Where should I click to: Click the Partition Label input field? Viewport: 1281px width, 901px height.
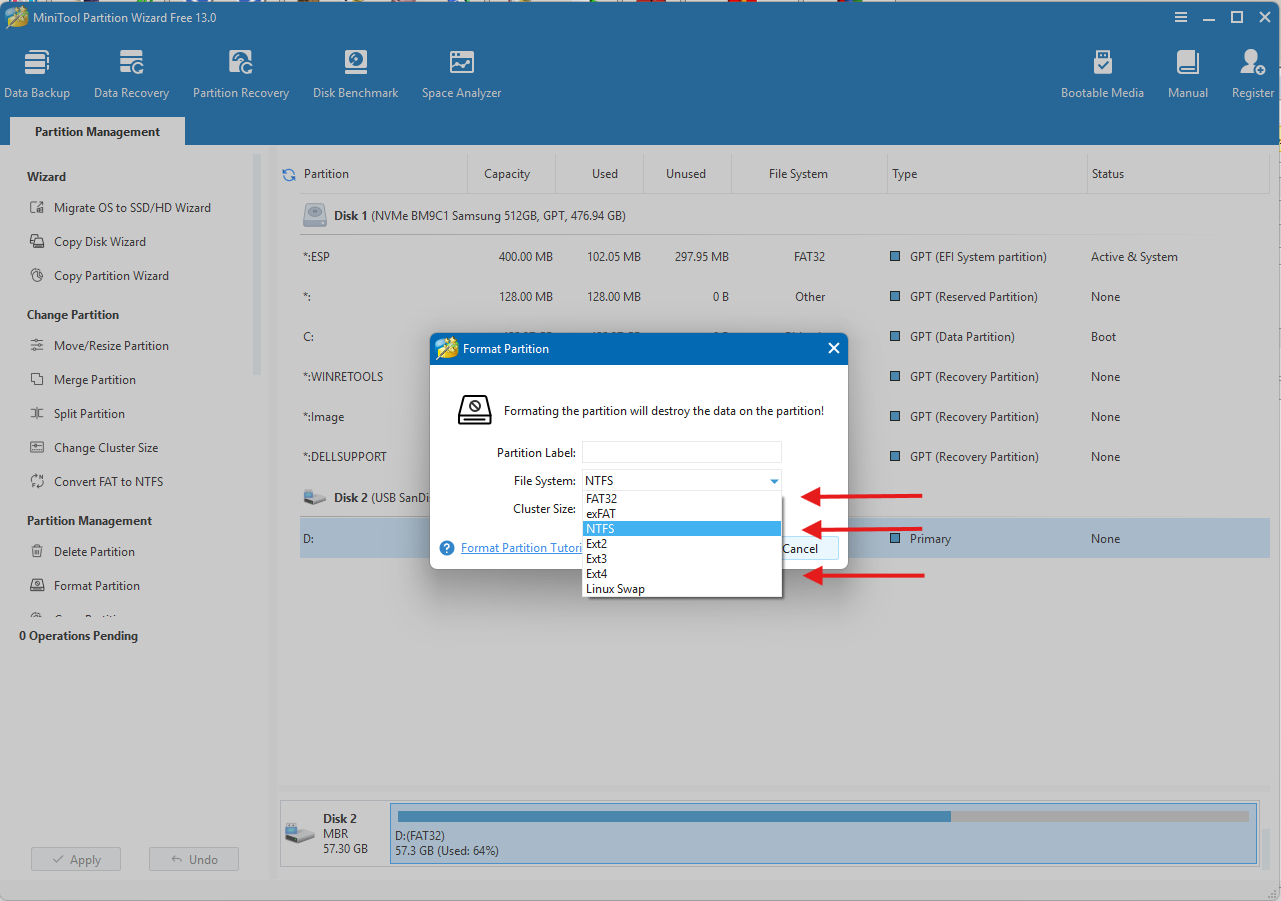point(681,453)
